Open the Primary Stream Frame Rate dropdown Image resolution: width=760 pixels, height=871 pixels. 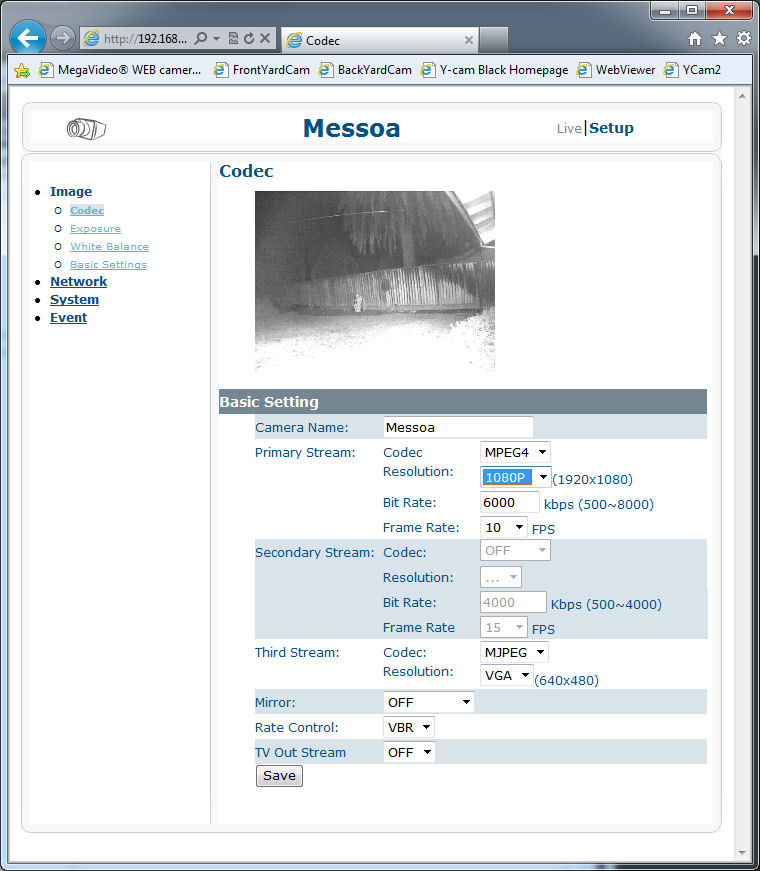coord(504,527)
